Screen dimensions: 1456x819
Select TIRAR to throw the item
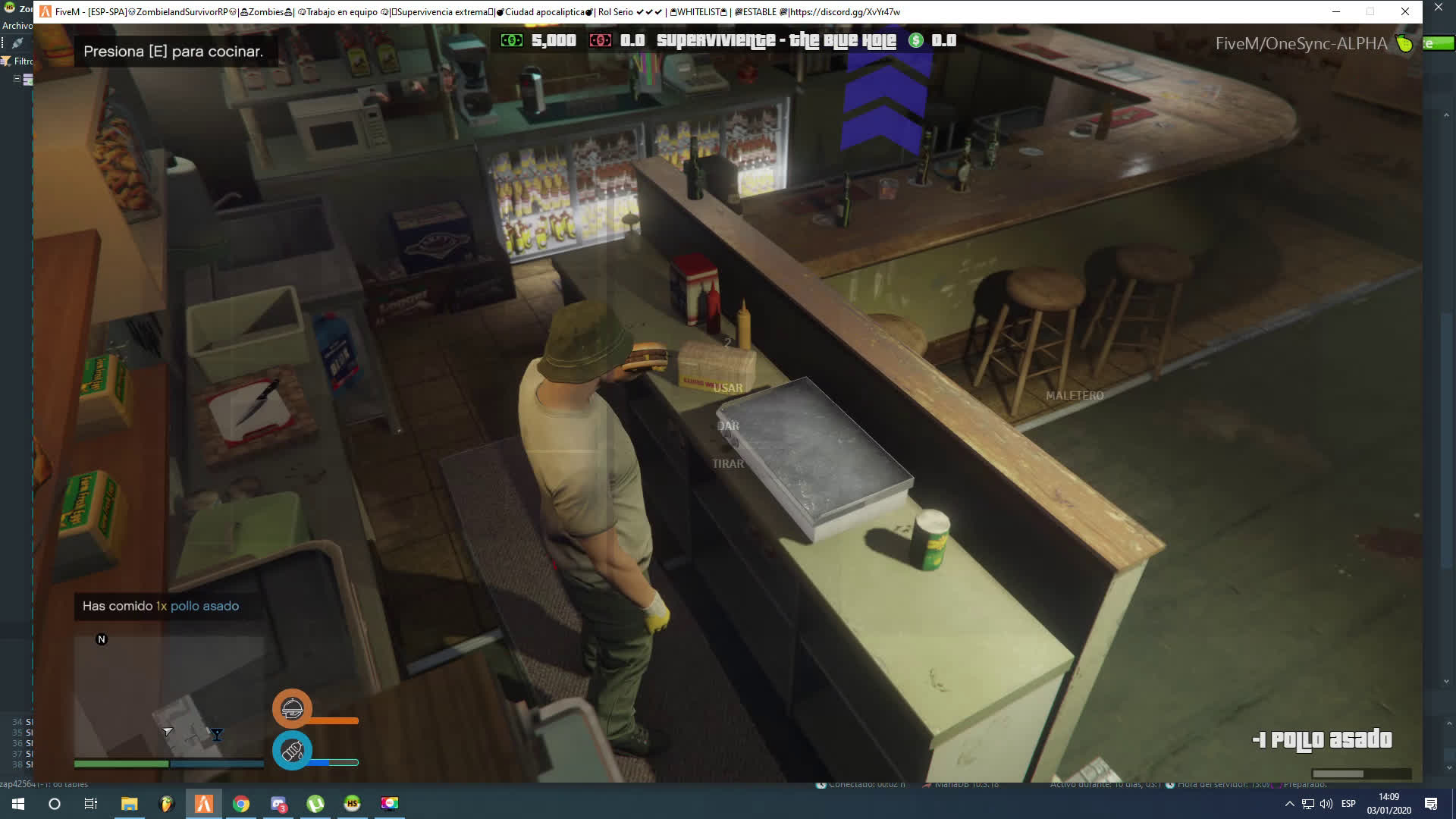tap(729, 463)
